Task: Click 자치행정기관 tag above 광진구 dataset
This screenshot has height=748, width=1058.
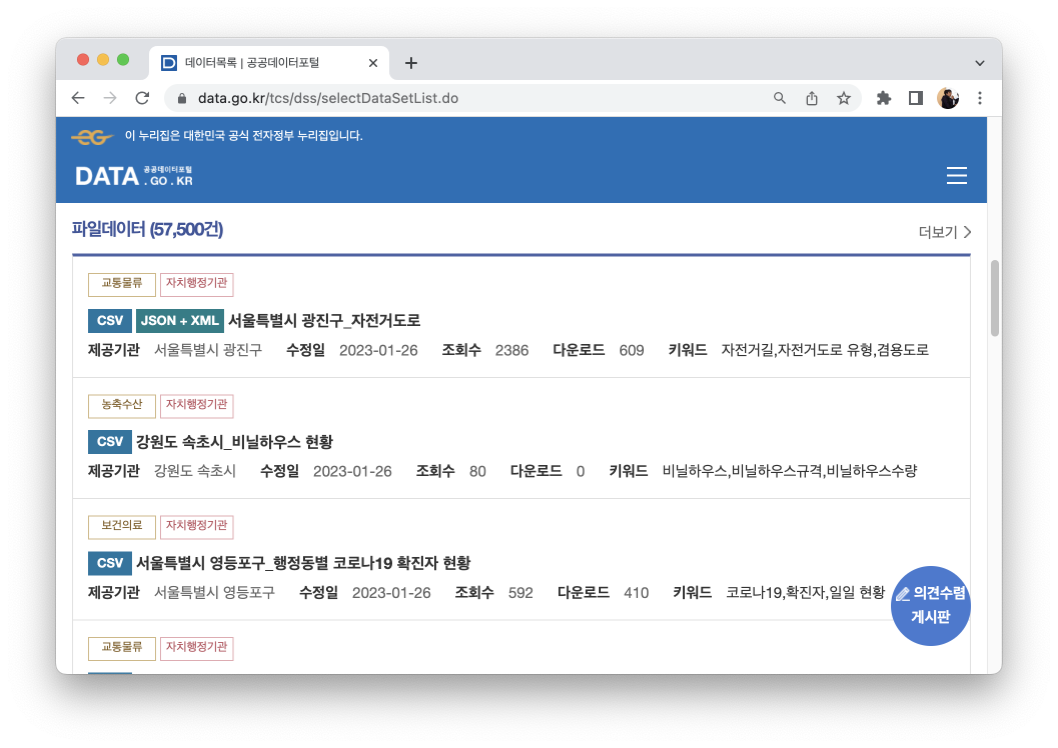Action: (196, 283)
